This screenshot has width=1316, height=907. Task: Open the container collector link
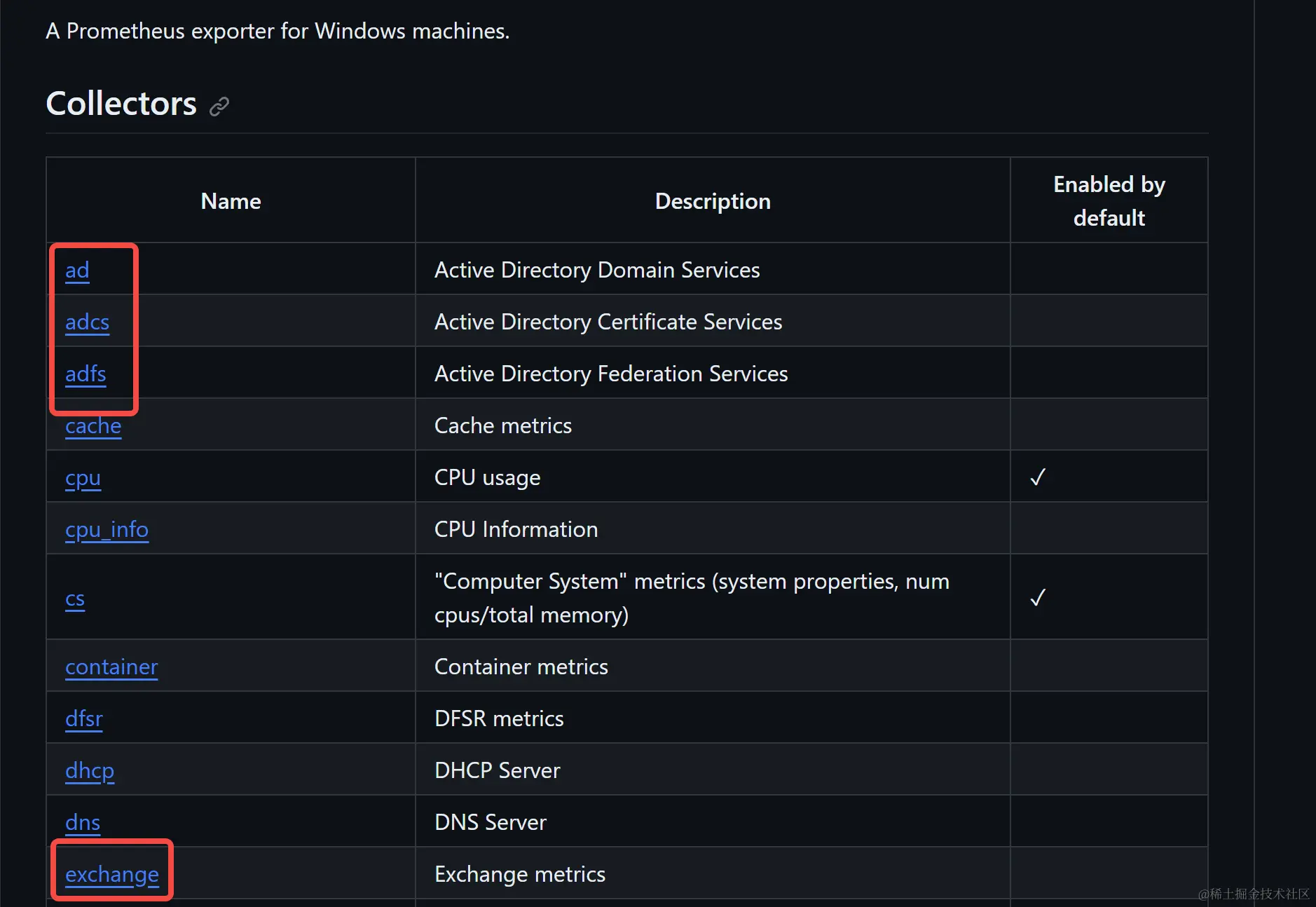click(x=111, y=667)
